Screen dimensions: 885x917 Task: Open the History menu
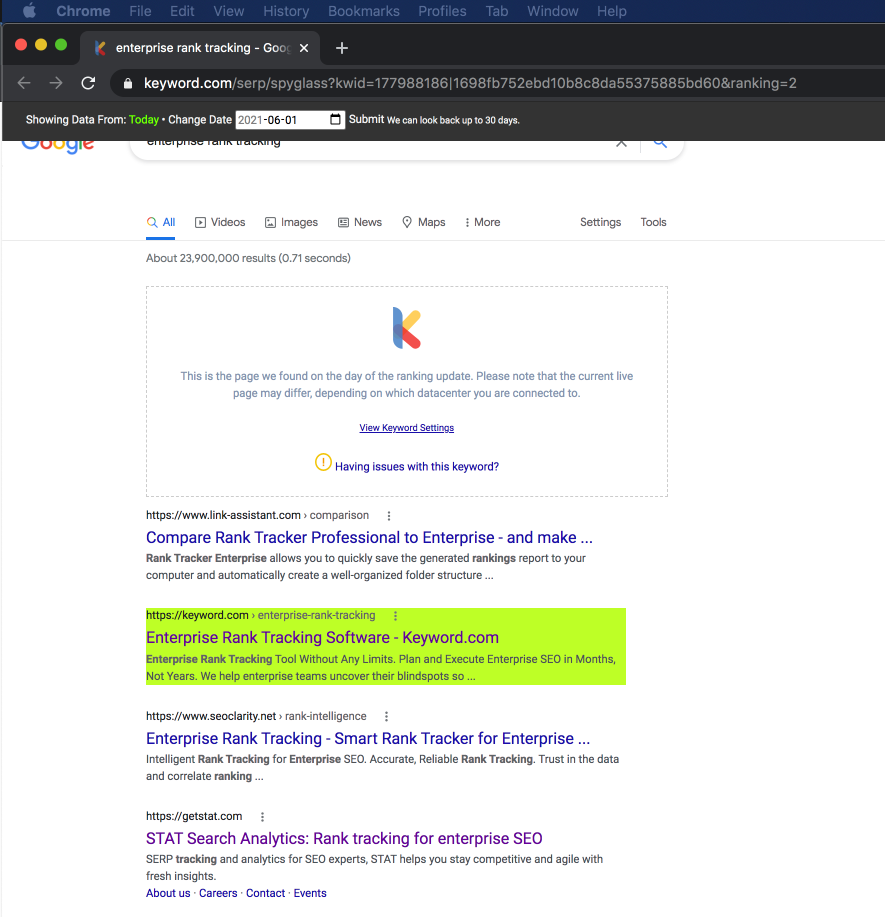[286, 11]
